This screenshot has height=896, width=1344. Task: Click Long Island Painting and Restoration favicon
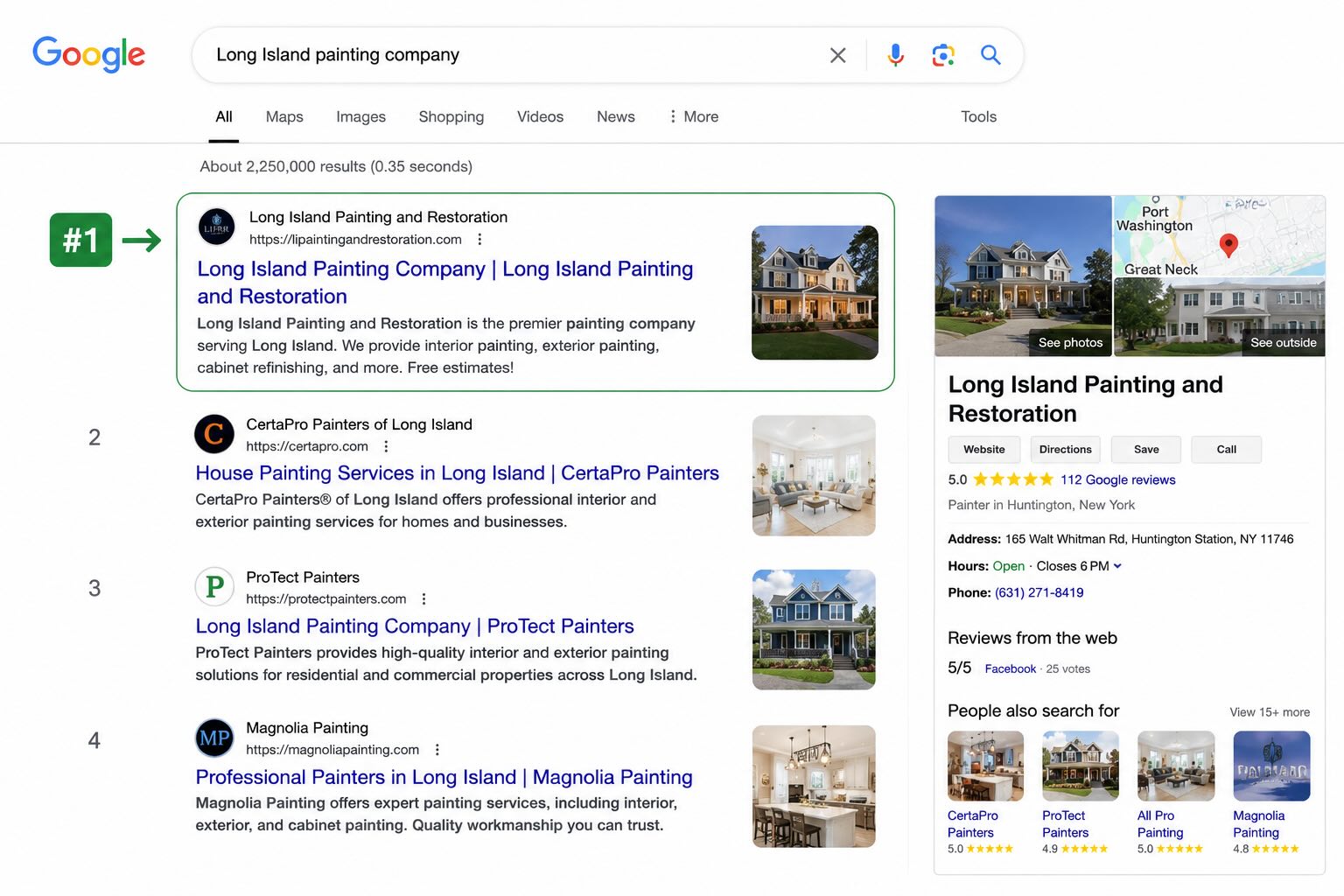(216, 227)
